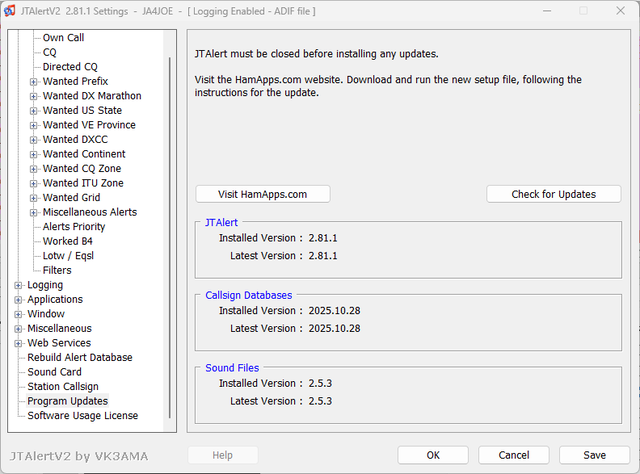Select Wanted Grid label
The width and height of the screenshot is (640, 474).
(x=71, y=198)
